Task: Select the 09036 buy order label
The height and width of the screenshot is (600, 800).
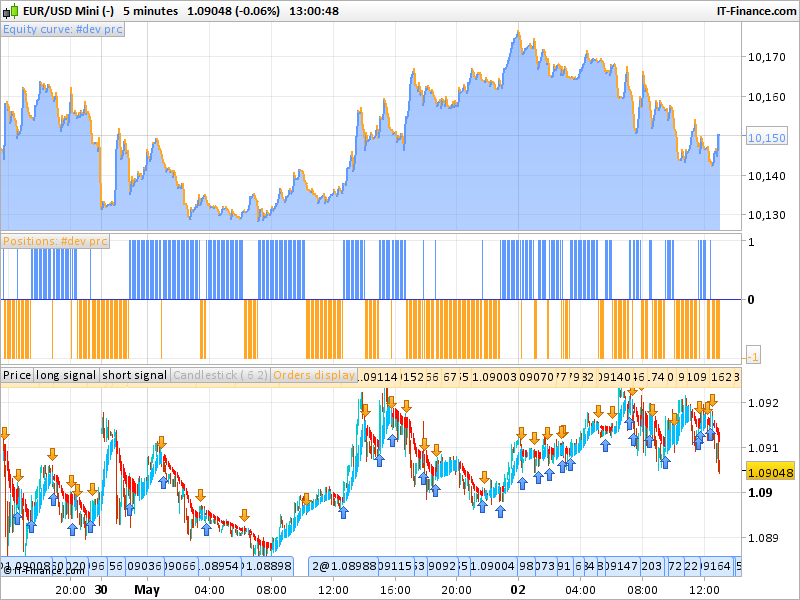Action: point(144,566)
